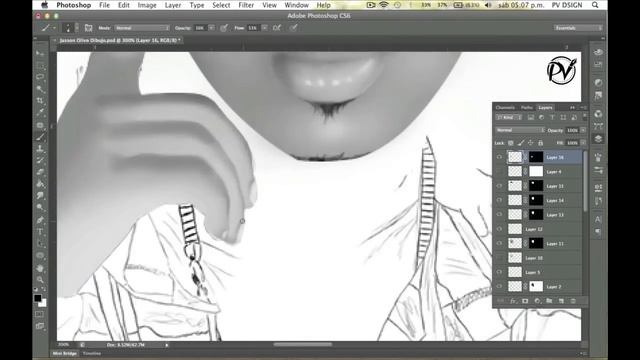Open the Flow value dropdown arrow

(x=264, y=28)
